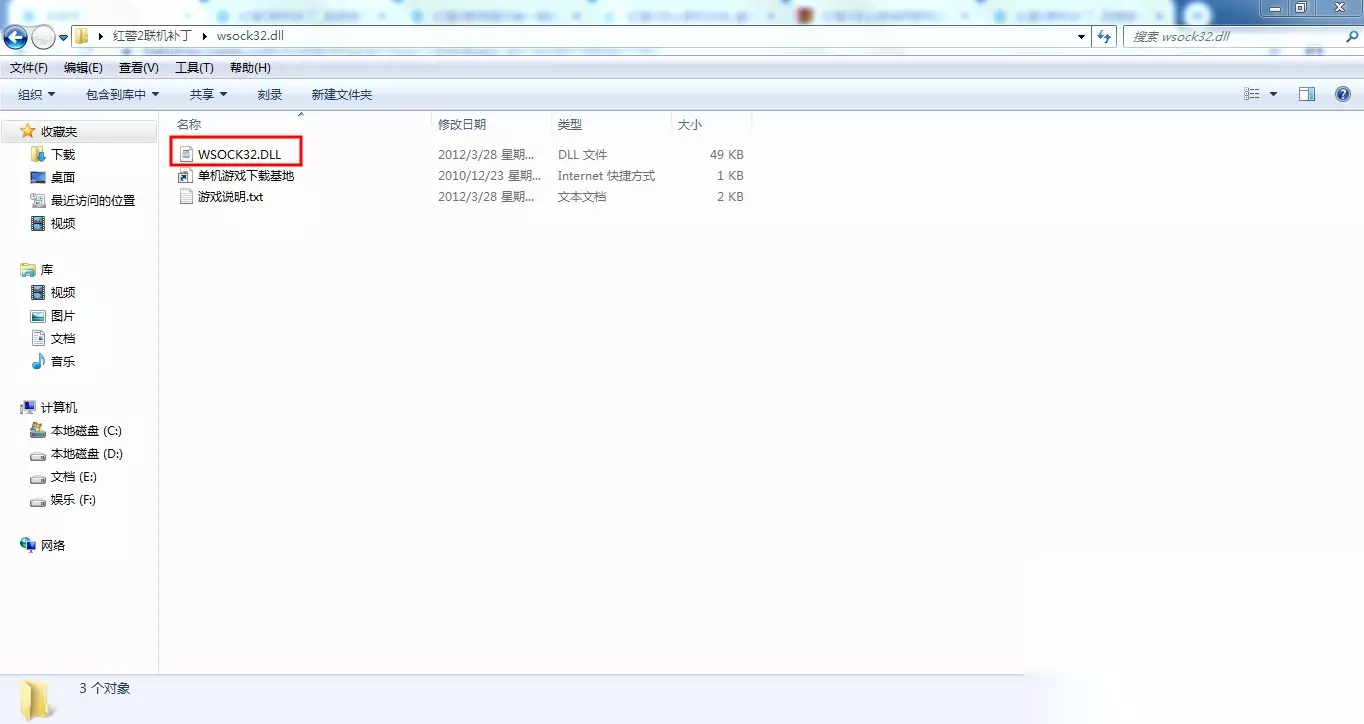
Task: Click the 音乐 library icon
Action: pyautogui.click(x=38, y=362)
